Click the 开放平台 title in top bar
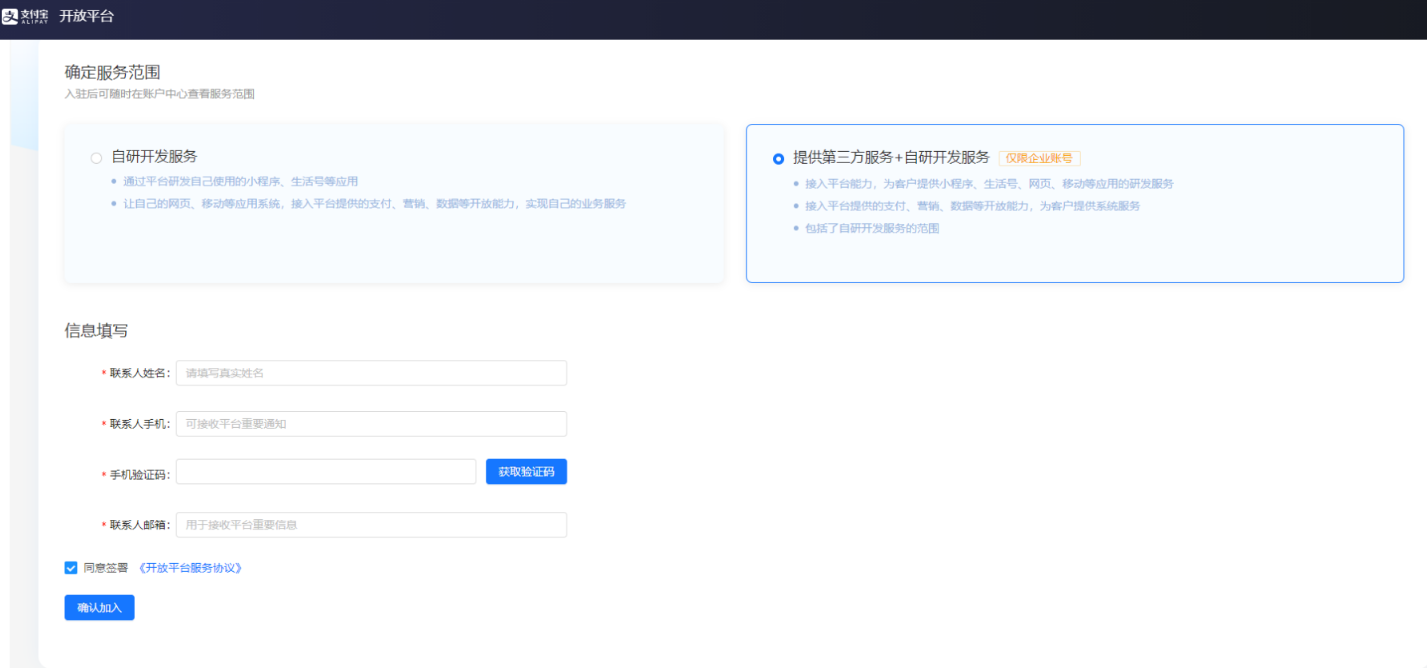Screen dimensions: 1427x668 (x=86, y=16)
